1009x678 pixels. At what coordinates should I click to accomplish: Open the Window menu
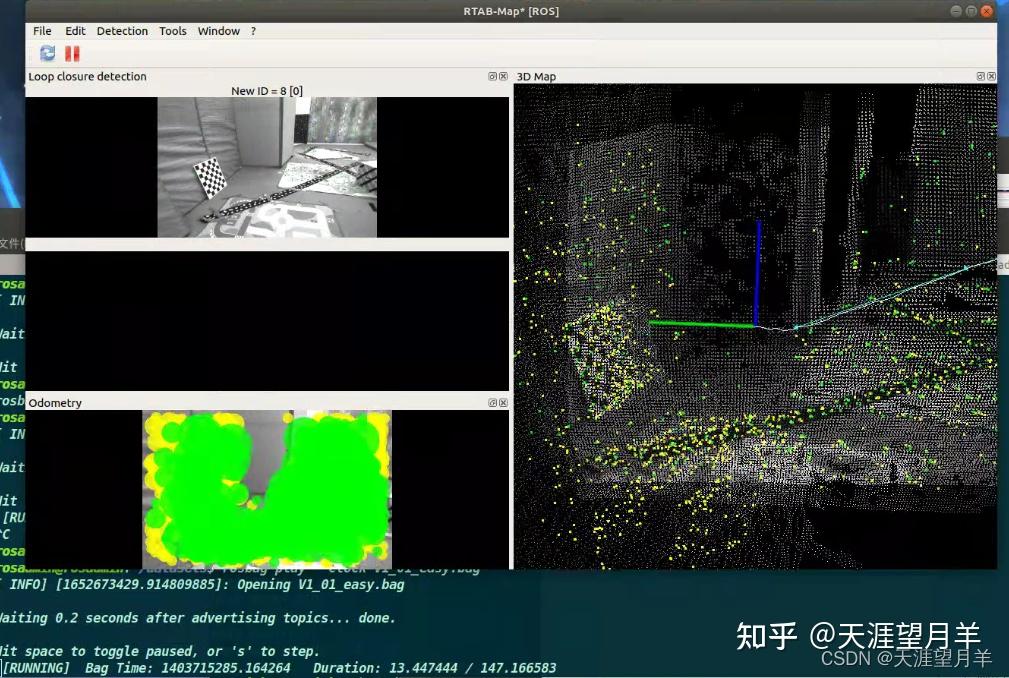218,31
